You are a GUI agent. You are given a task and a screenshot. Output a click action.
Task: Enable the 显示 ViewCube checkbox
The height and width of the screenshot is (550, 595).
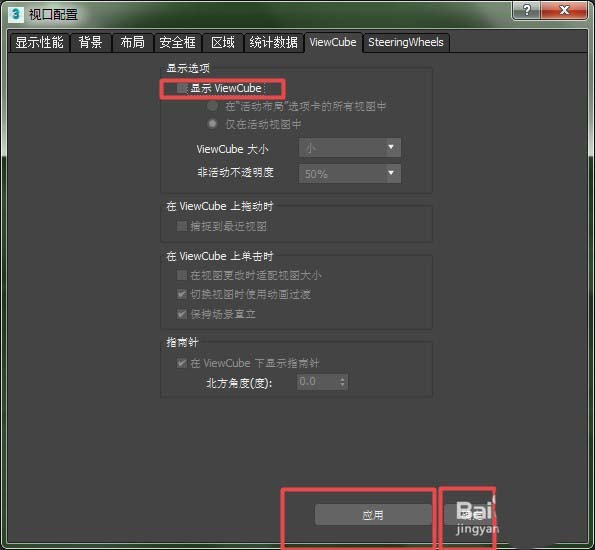tap(182, 89)
